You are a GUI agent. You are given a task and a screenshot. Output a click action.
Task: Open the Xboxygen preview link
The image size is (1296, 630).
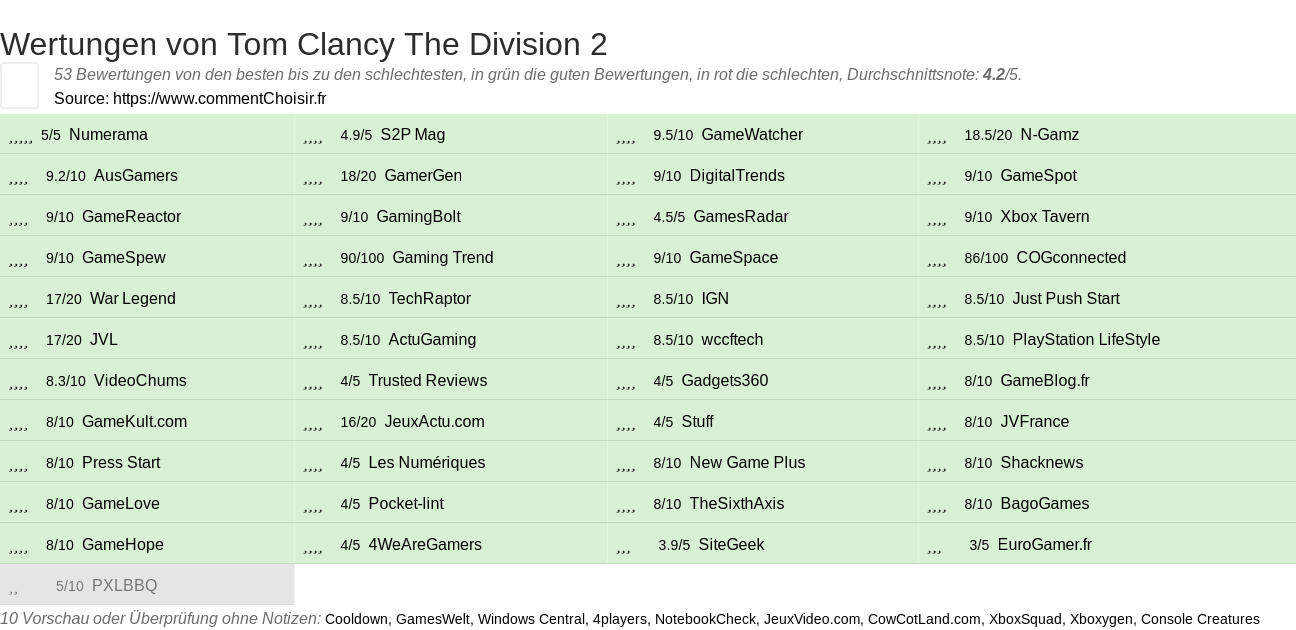tap(1101, 619)
